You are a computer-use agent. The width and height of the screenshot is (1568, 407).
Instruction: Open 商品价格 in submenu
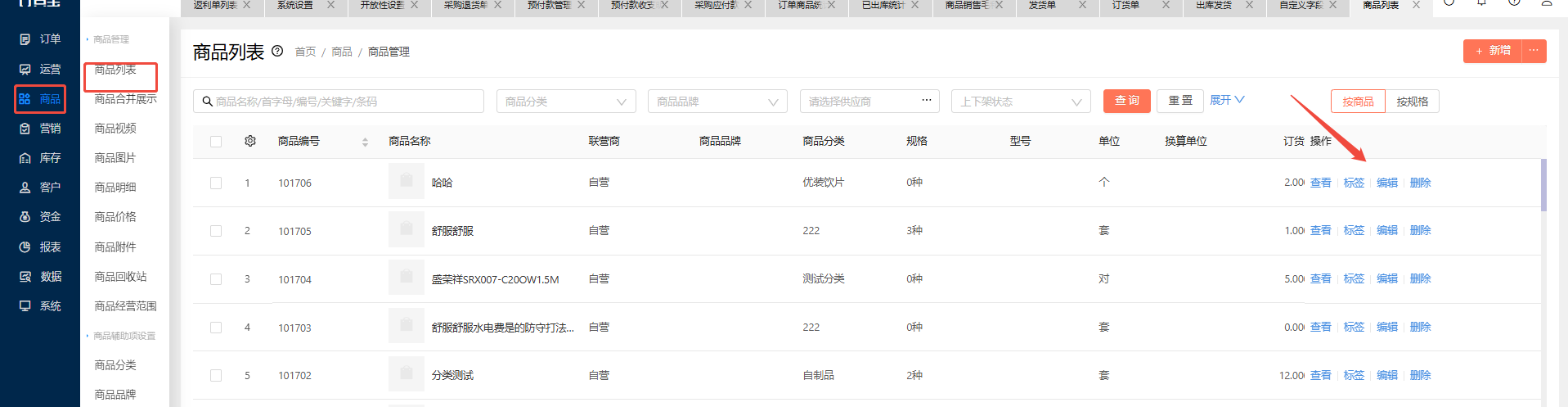click(x=115, y=217)
